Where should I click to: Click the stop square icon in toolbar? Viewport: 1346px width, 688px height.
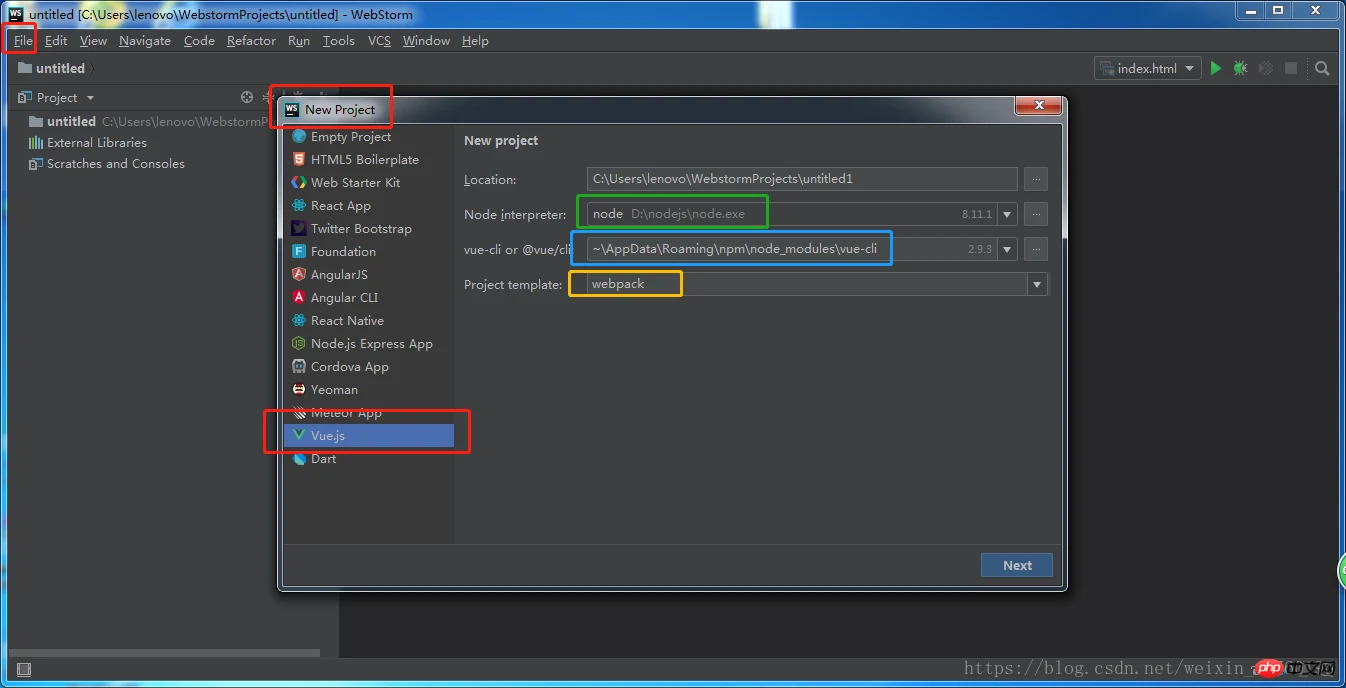(1291, 68)
